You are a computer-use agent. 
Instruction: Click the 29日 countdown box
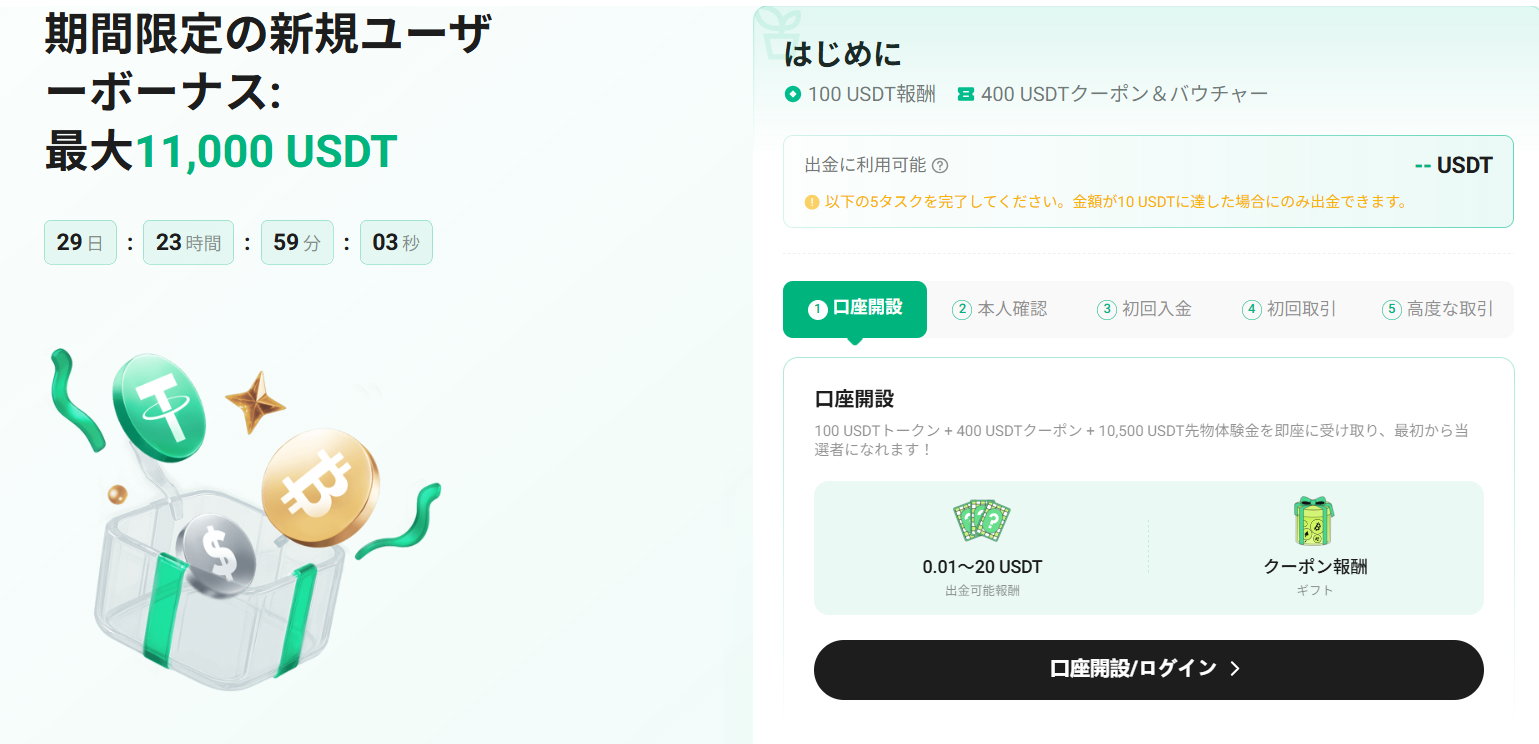(x=80, y=242)
